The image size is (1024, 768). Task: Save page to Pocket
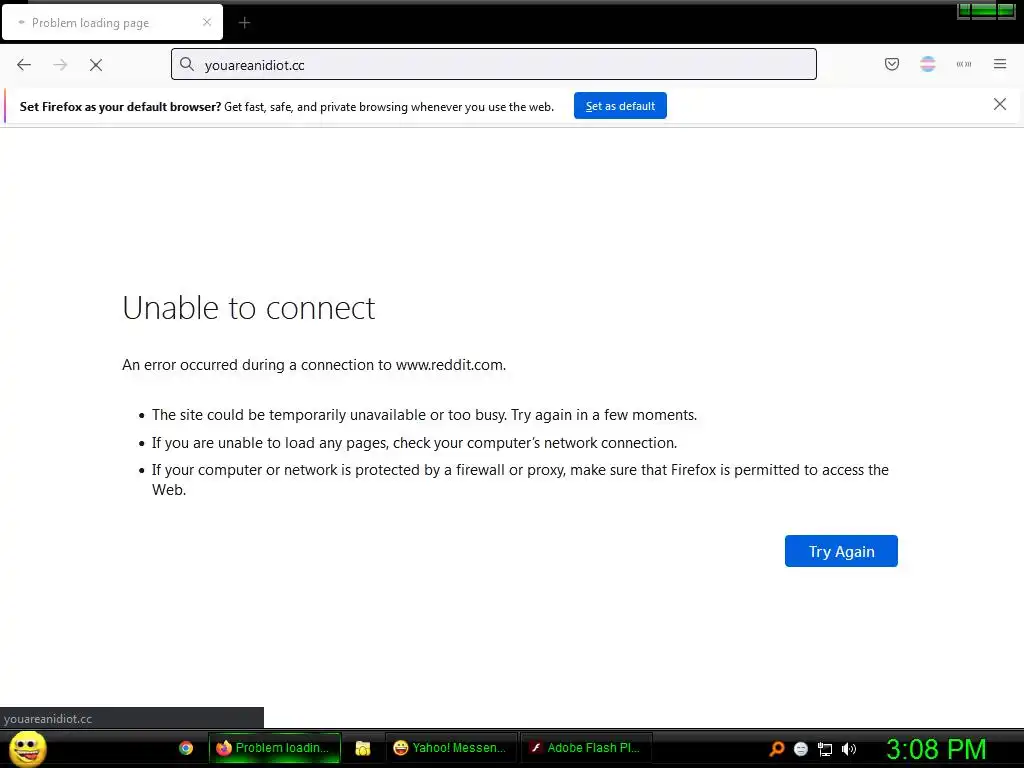click(891, 64)
